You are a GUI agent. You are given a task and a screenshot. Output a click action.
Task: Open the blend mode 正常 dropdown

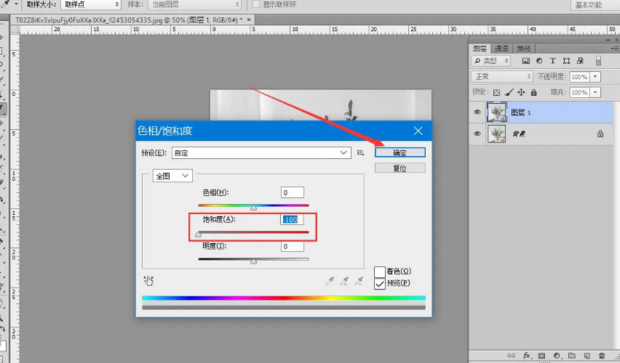point(502,77)
